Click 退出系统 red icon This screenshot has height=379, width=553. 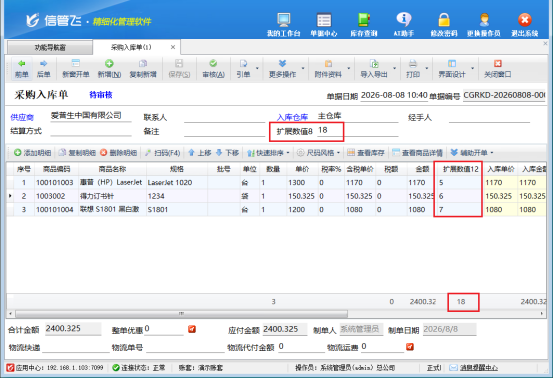coord(525,25)
